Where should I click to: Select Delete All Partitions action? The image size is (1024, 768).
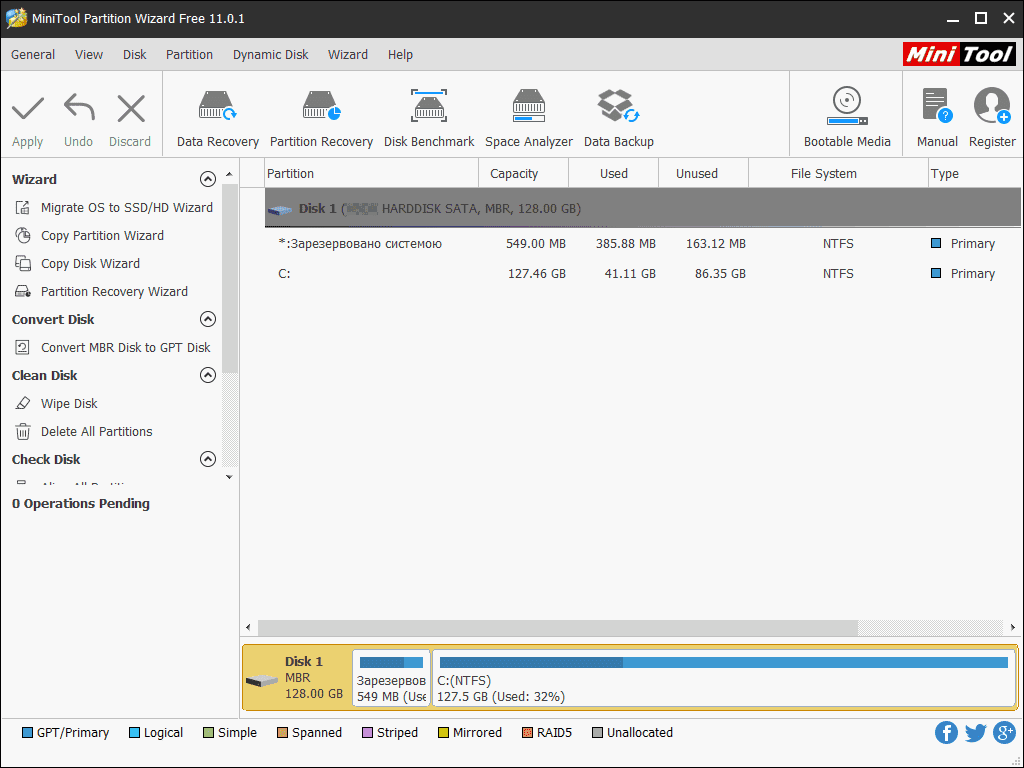[x=83, y=432]
